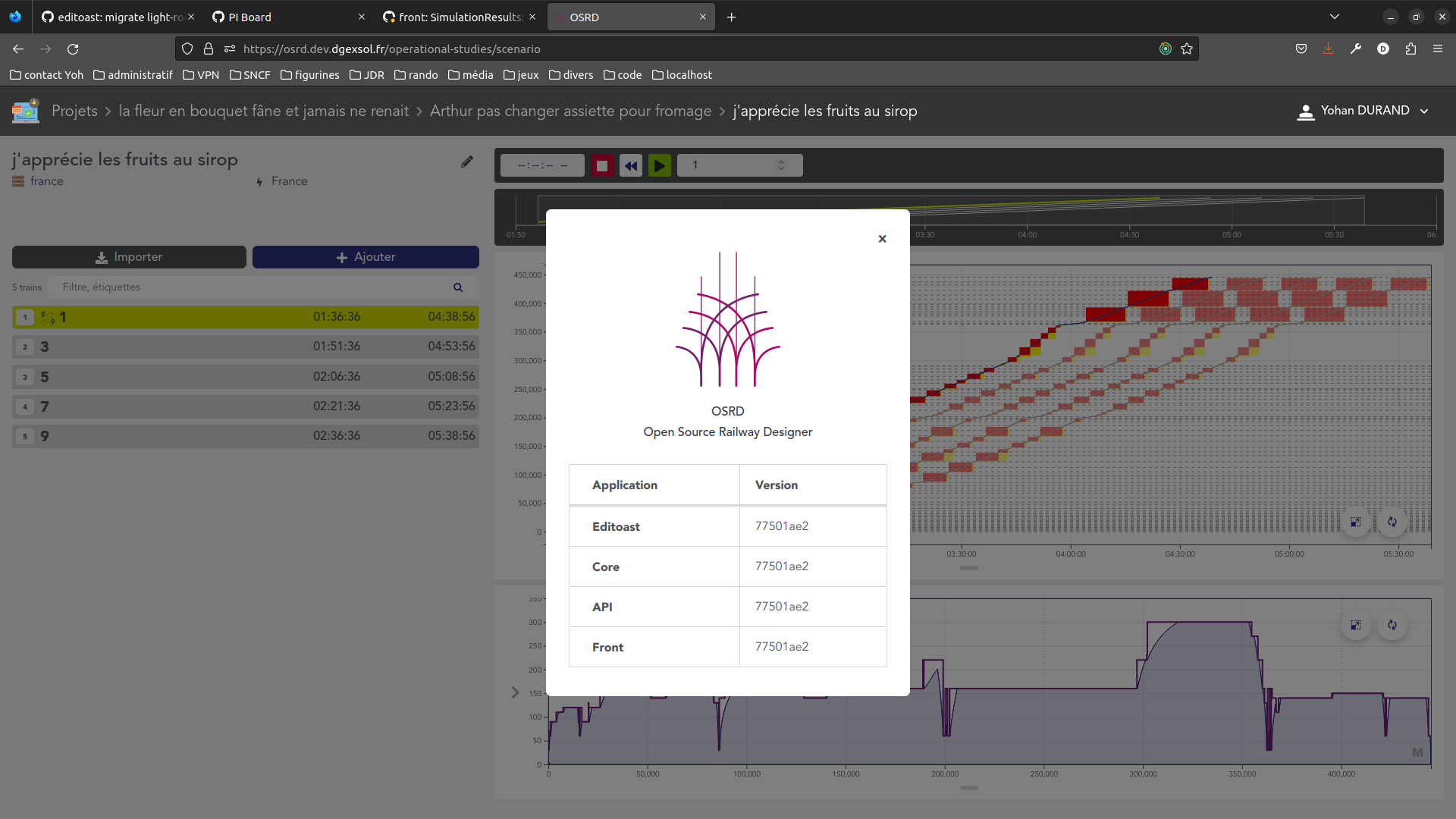Click the simulation speed number stepper arrows
1456x819 pixels.
pyautogui.click(x=781, y=165)
